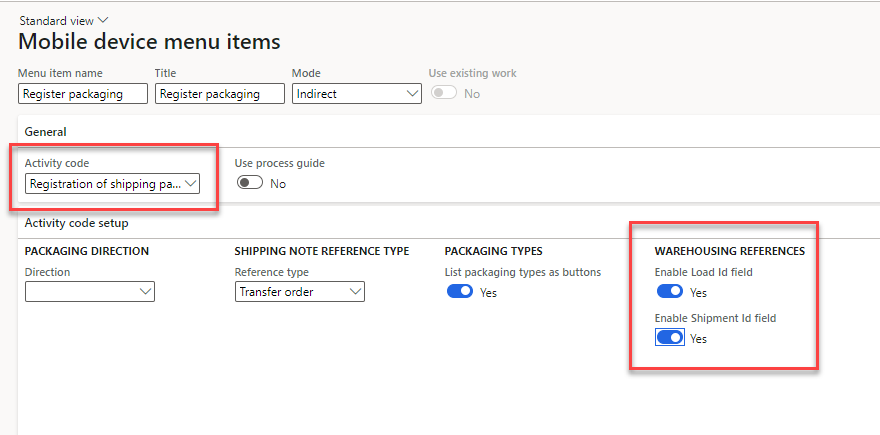Open the Standard view selector chevron
Screen dimensions: 880x435
(x=103, y=20)
